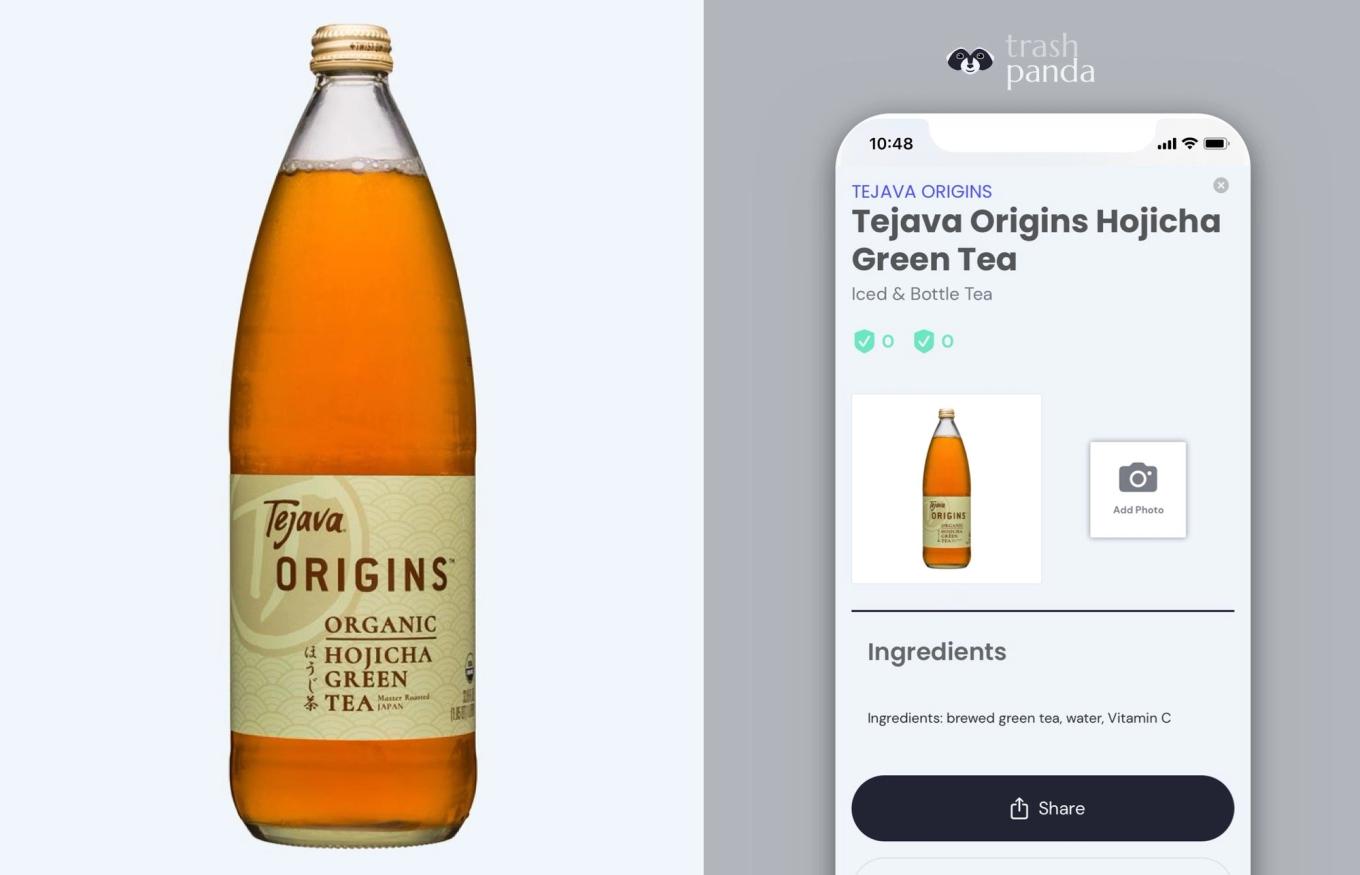The width and height of the screenshot is (1360, 875).
Task: Close the product detail sheet
Action: point(1221,185)
